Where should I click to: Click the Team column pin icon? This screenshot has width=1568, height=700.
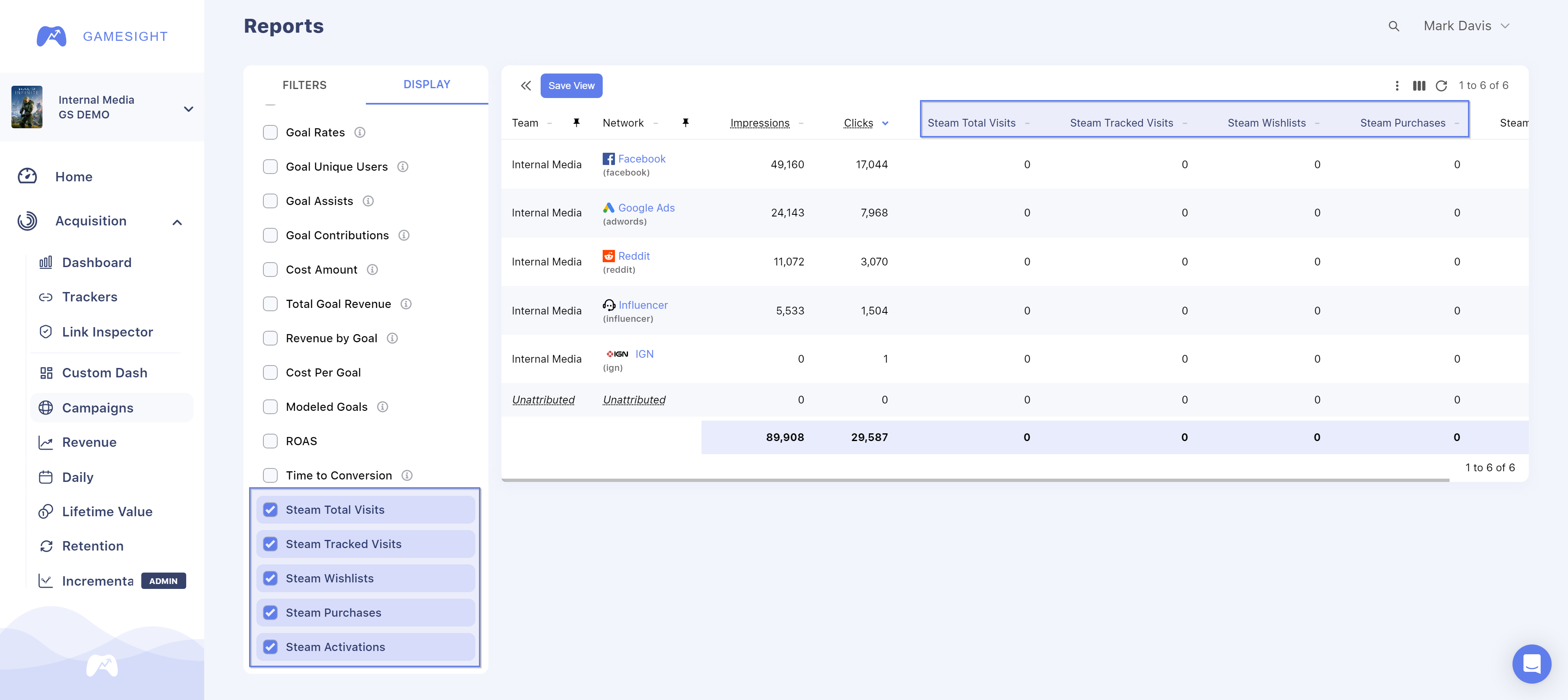(x=577, y=123)
